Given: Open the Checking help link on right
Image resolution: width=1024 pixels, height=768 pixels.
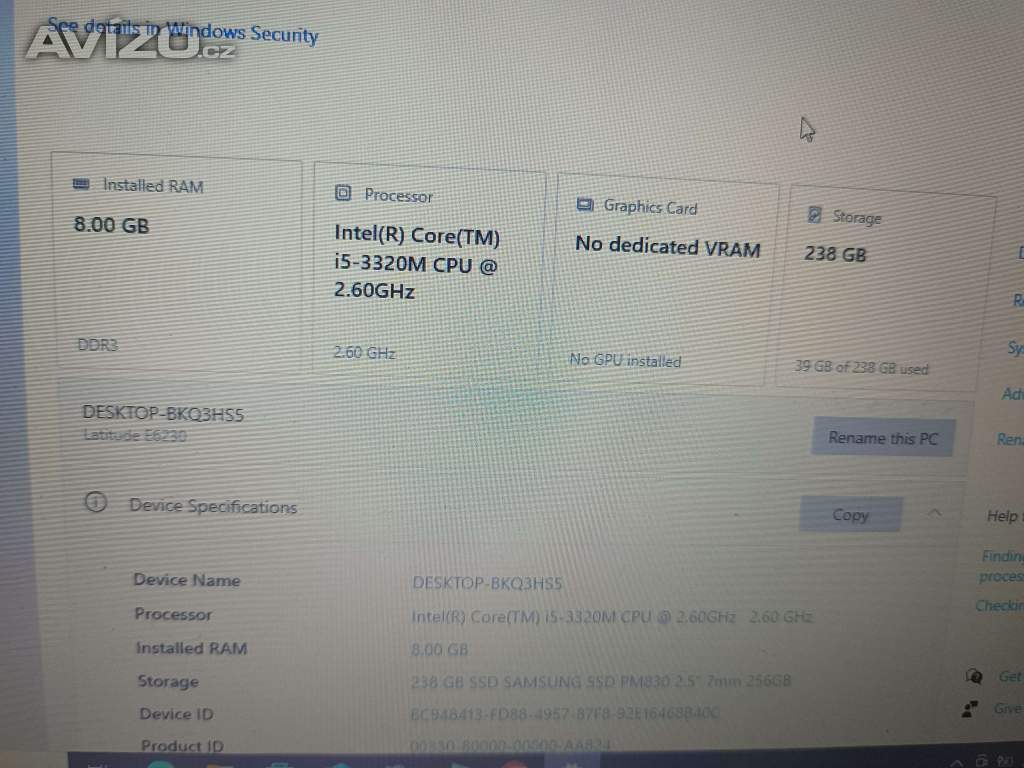Looking at the screenshot, I should point(999,605).
